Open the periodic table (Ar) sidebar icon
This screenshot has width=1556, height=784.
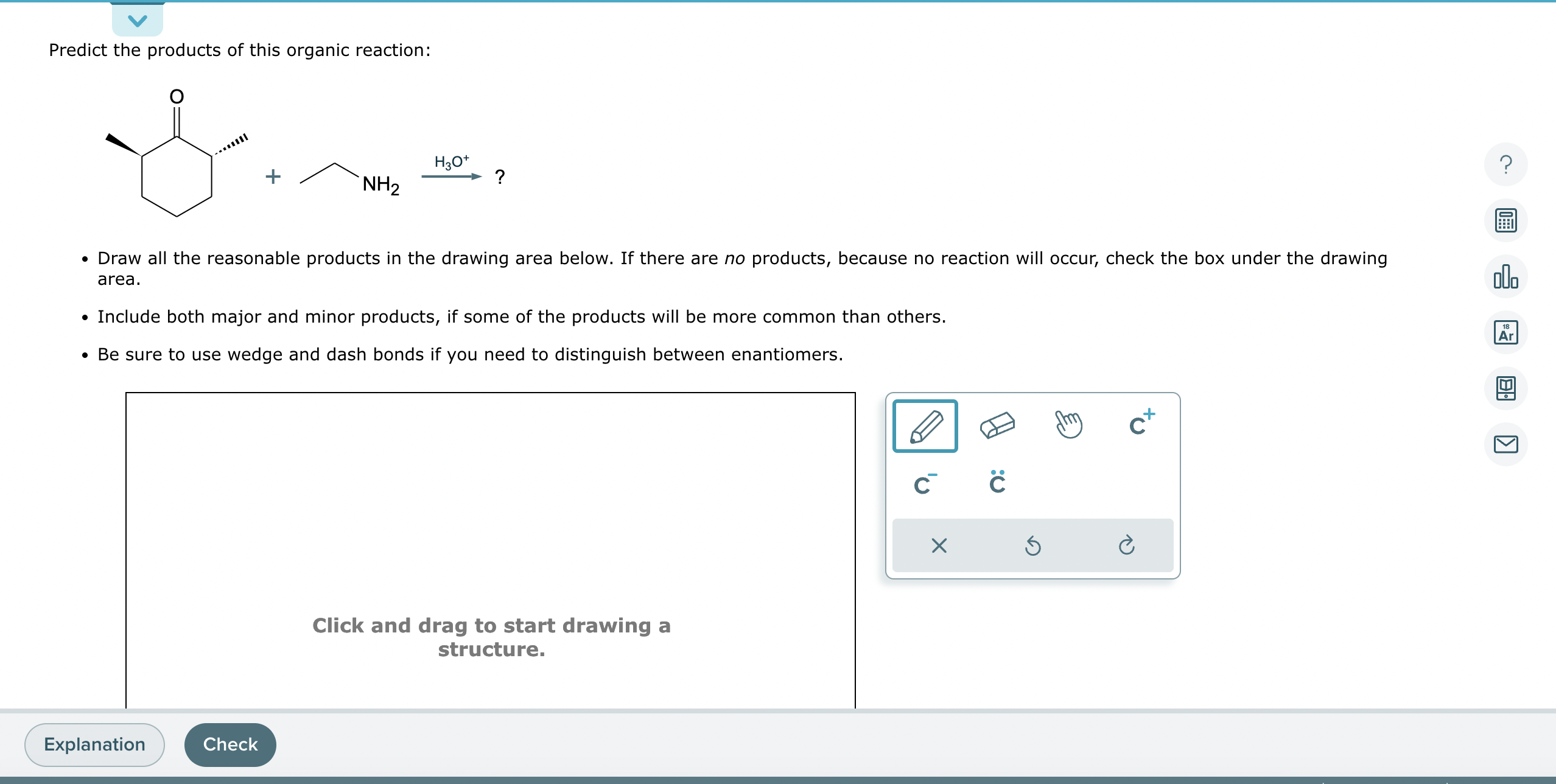pos(1506,332)
